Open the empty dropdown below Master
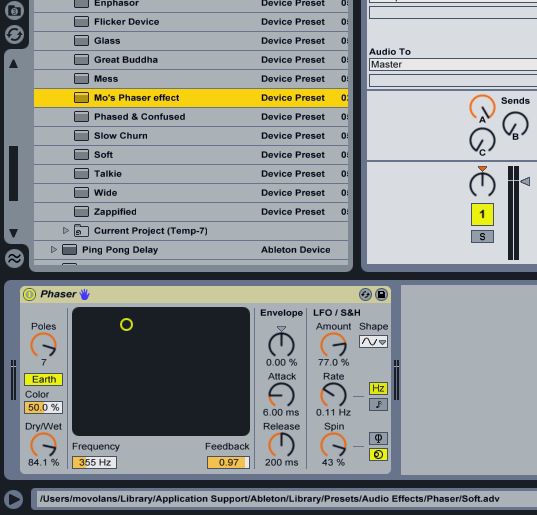 pos(453,81)
